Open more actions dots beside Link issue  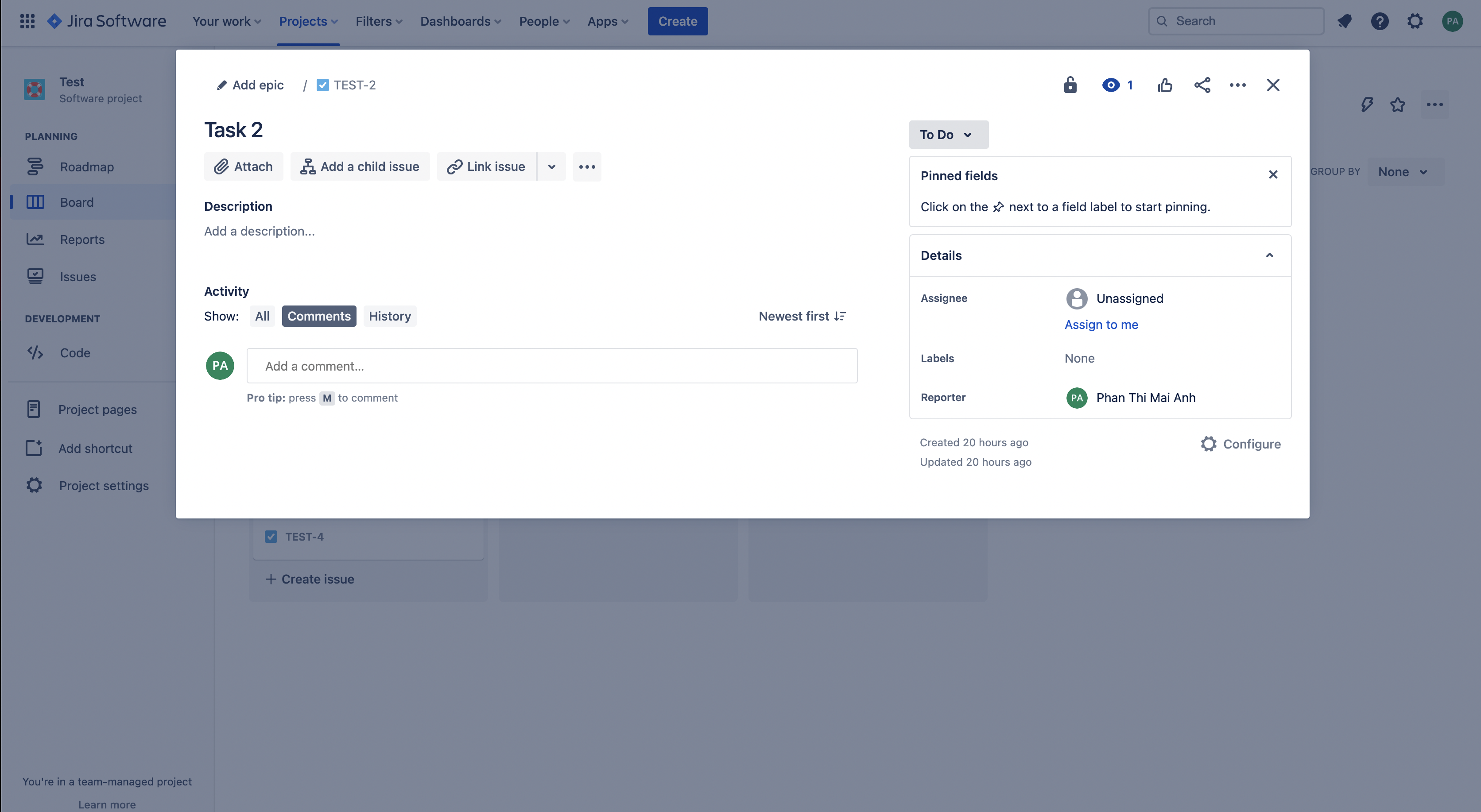587,166
